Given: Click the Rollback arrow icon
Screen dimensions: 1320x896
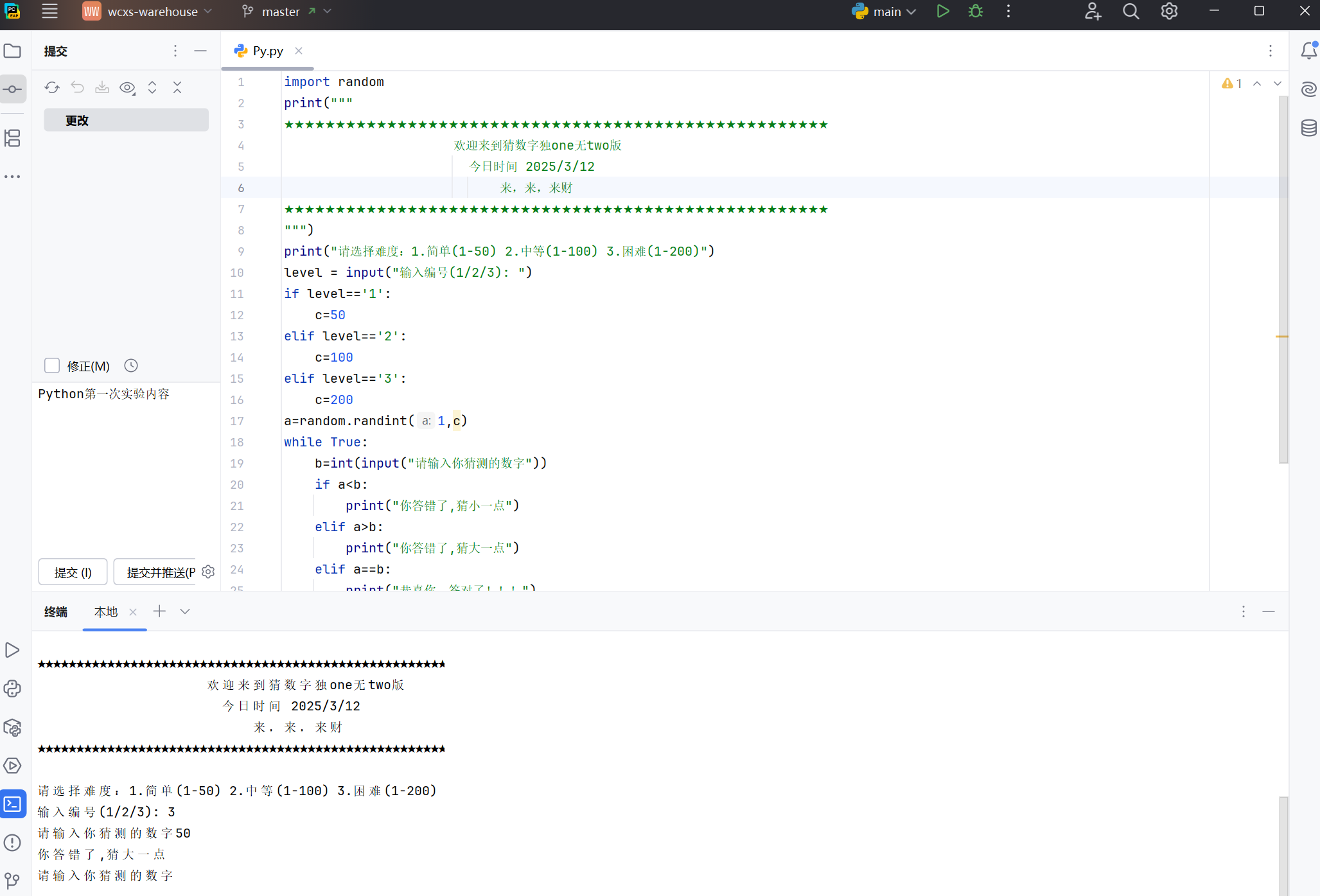Looking at the screenshot, I should coord(77,87).
